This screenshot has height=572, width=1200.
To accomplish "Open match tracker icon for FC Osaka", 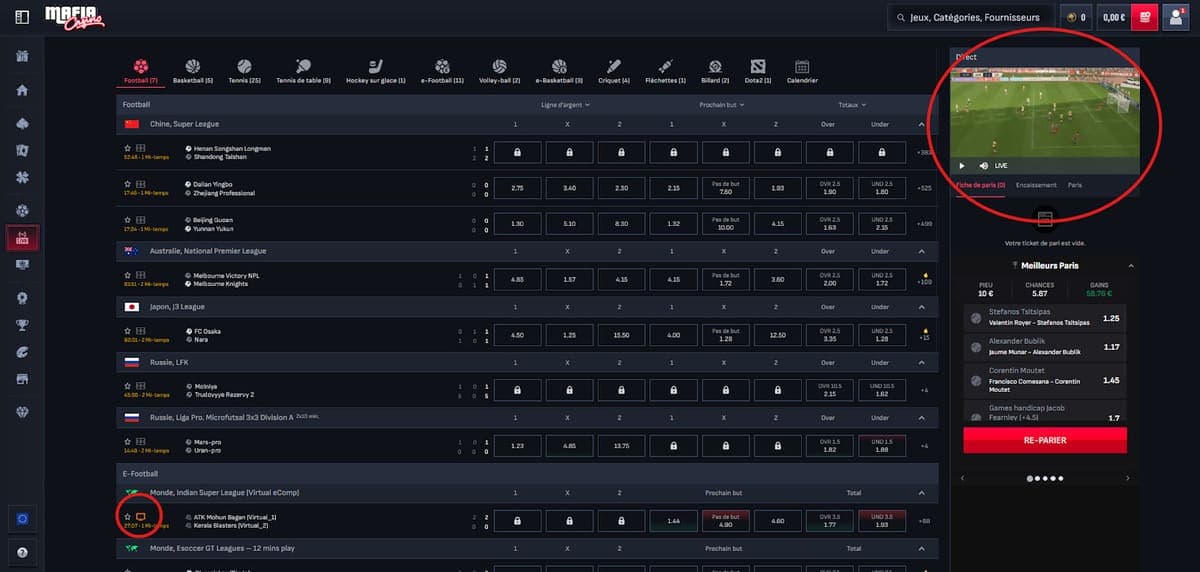I will (141, 331).
